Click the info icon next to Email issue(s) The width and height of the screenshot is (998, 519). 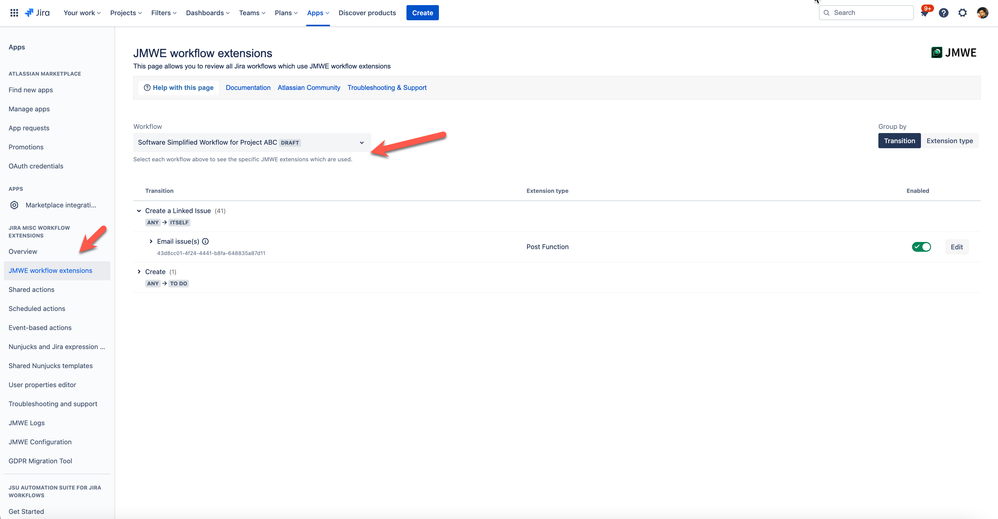pos(206,241)
